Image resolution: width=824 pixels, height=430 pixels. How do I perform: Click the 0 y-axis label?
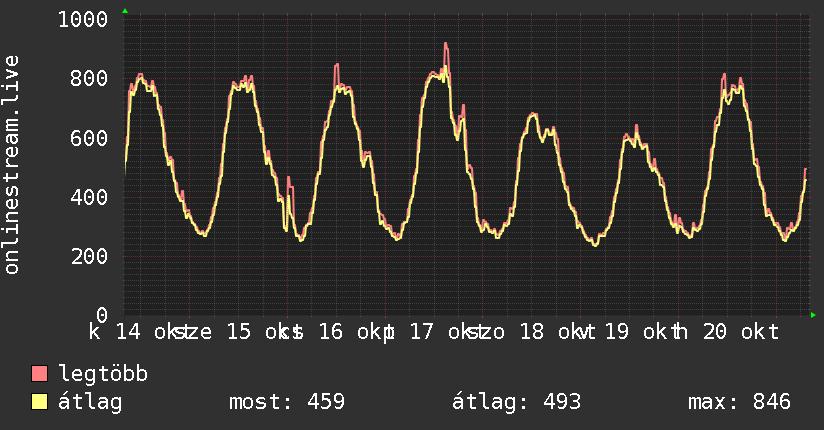tap(102, 315)
